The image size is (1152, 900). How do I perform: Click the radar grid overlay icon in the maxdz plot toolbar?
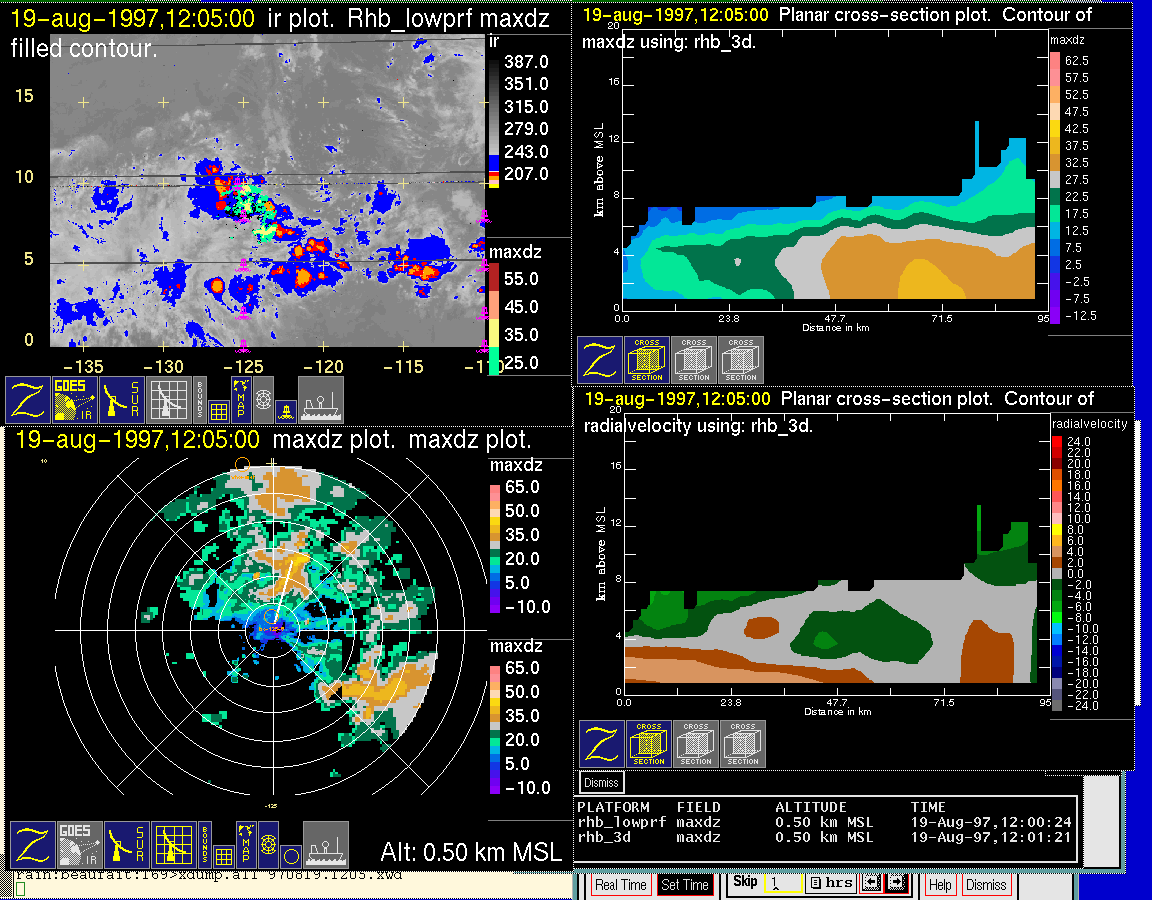172,845
